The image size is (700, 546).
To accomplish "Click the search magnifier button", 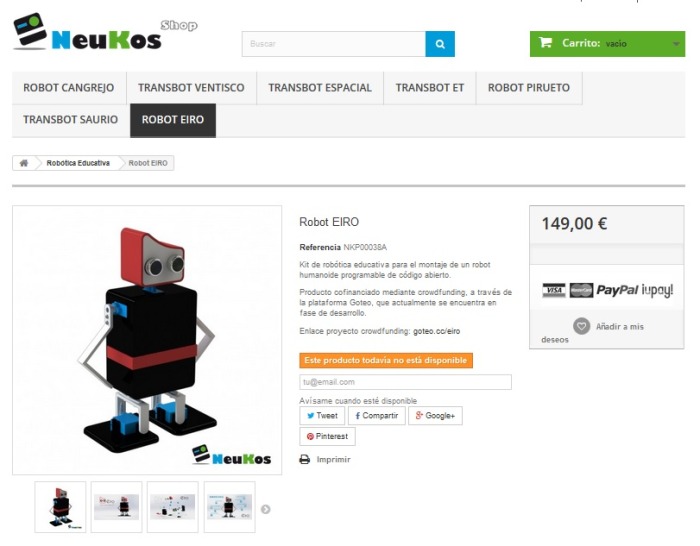I will point(440,44).
